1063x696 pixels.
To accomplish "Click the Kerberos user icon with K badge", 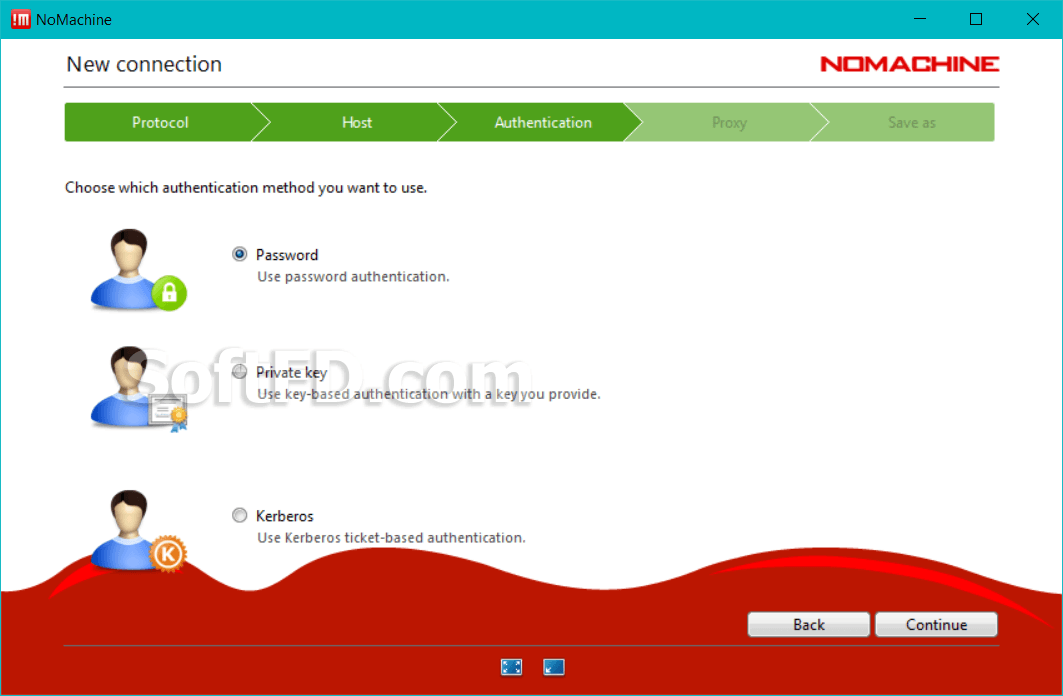I will tap(138, 531).
